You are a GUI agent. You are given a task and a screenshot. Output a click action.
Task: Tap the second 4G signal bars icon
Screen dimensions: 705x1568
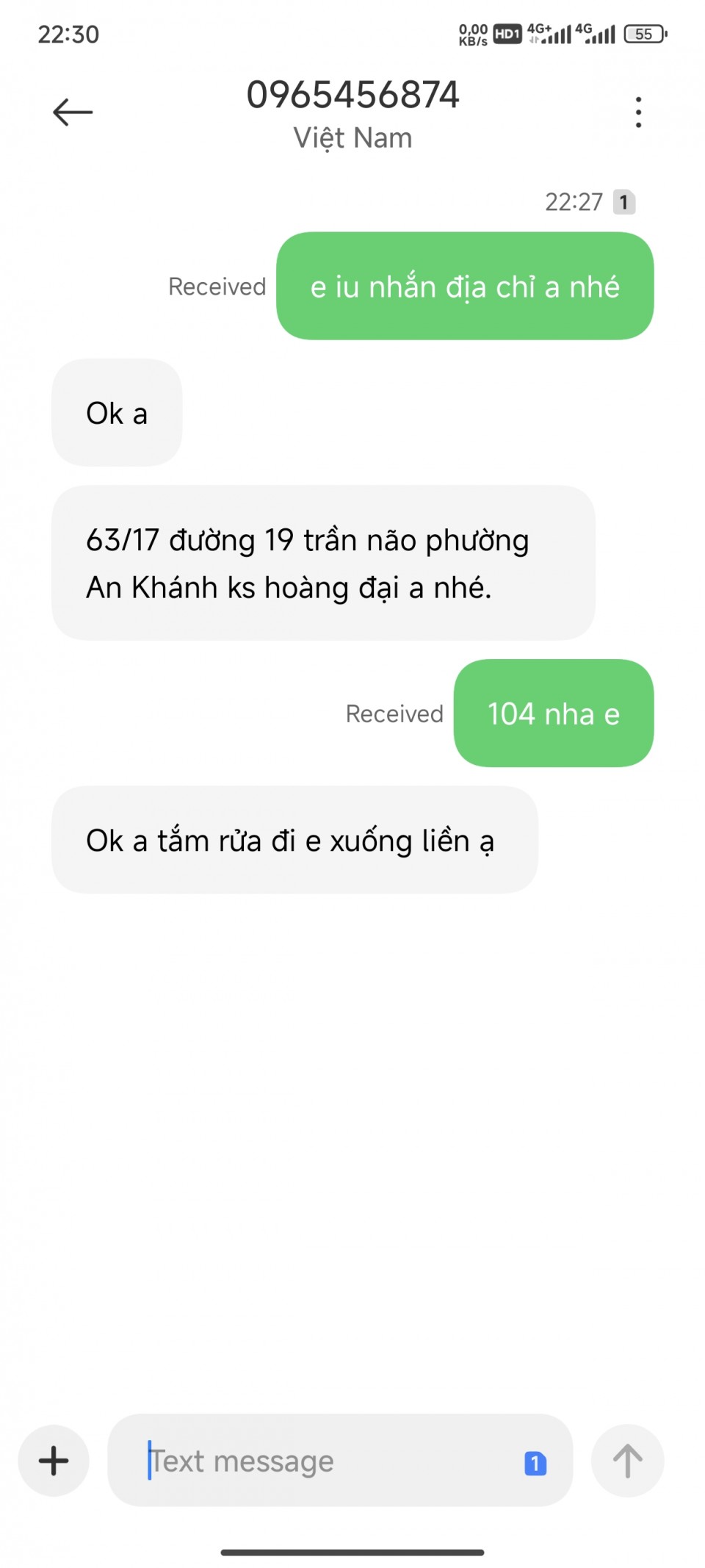coord(596,34)
